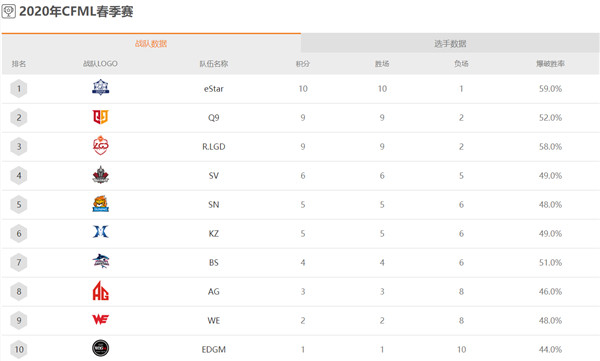Select the 战队数据 tab
The width and height of the screenshot is (600, 361).
click(151, 43)
